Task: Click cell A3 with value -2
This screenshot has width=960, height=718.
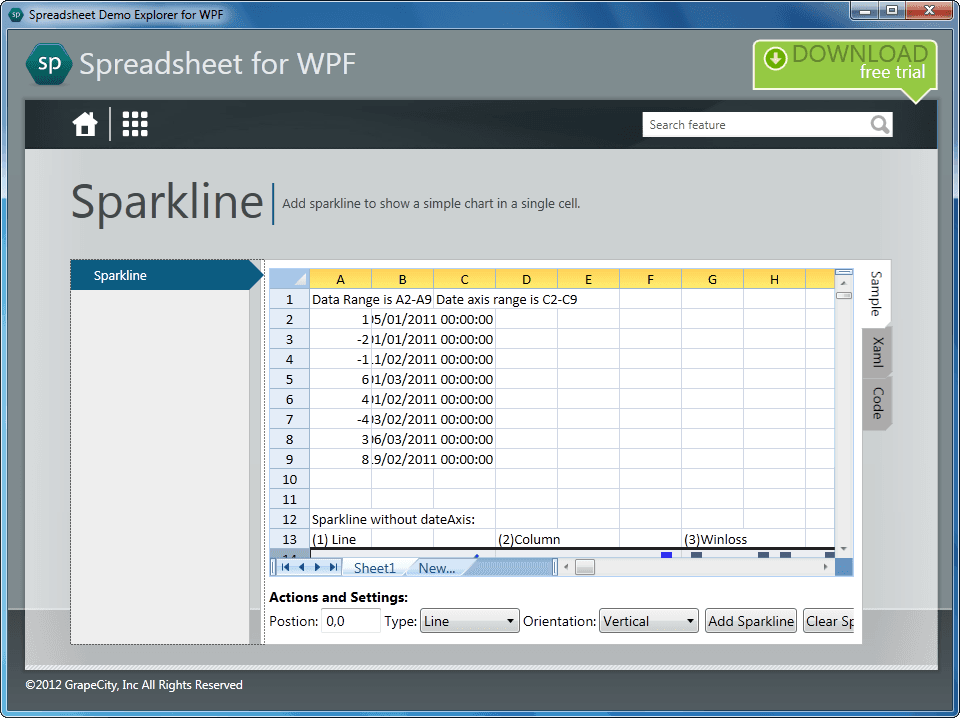Action: pyautogui.click(x=340, y=340)
